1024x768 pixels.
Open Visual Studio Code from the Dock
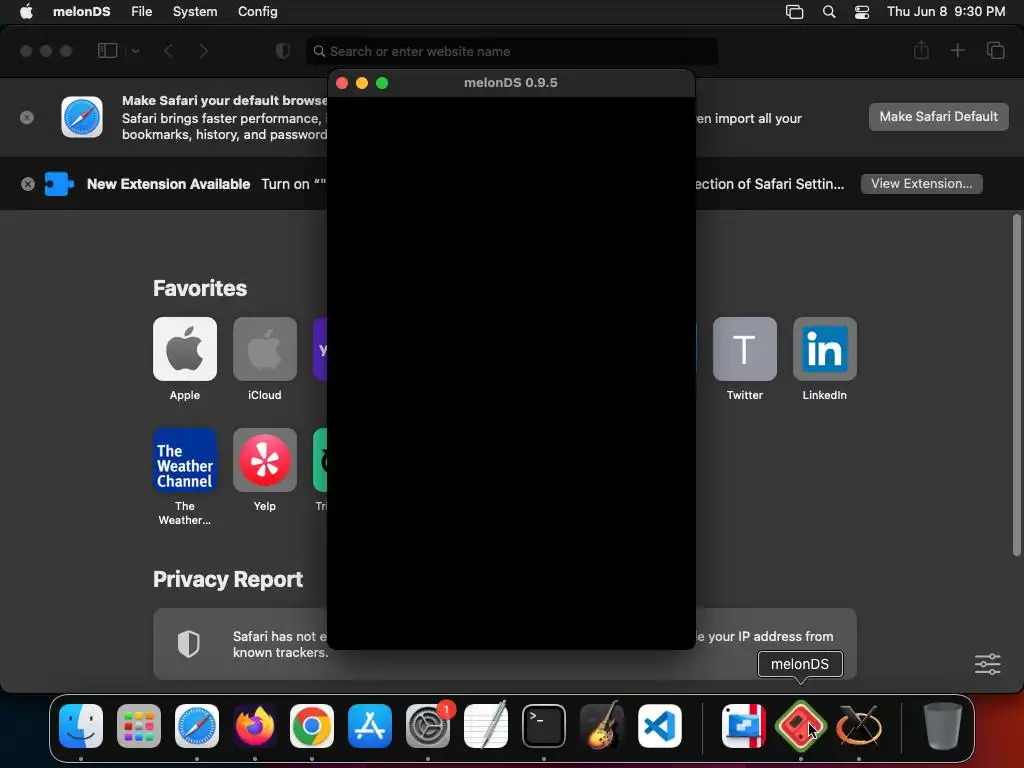click(x=660, y=726)
